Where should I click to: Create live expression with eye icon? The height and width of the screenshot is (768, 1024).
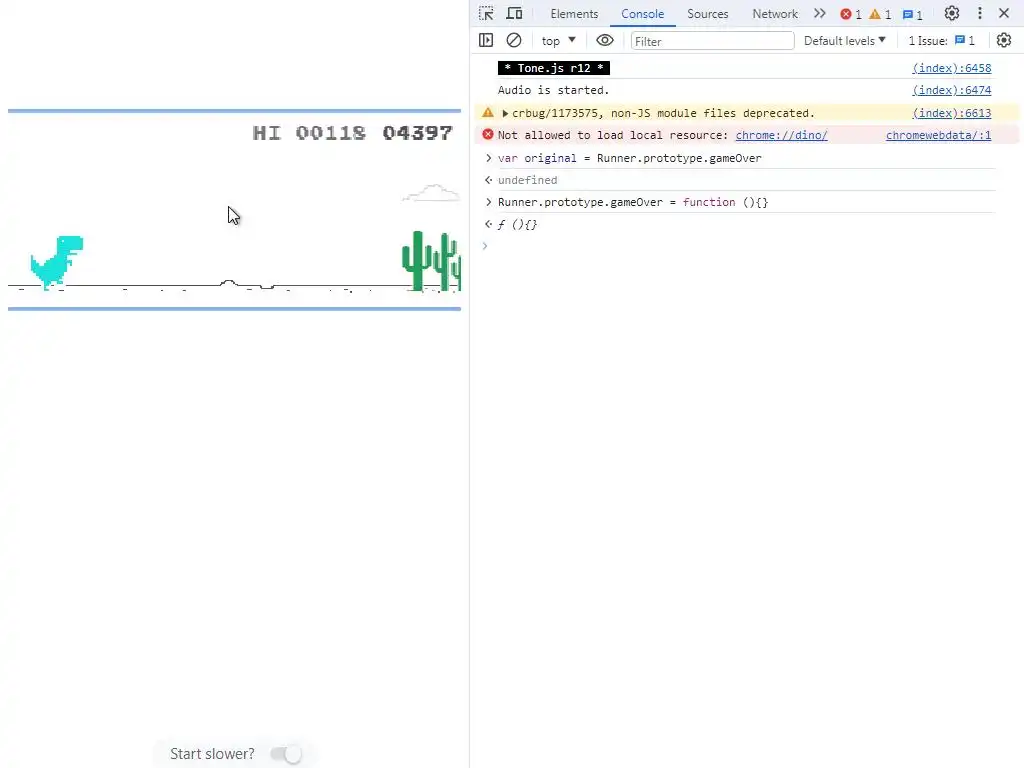coord(605,40)
